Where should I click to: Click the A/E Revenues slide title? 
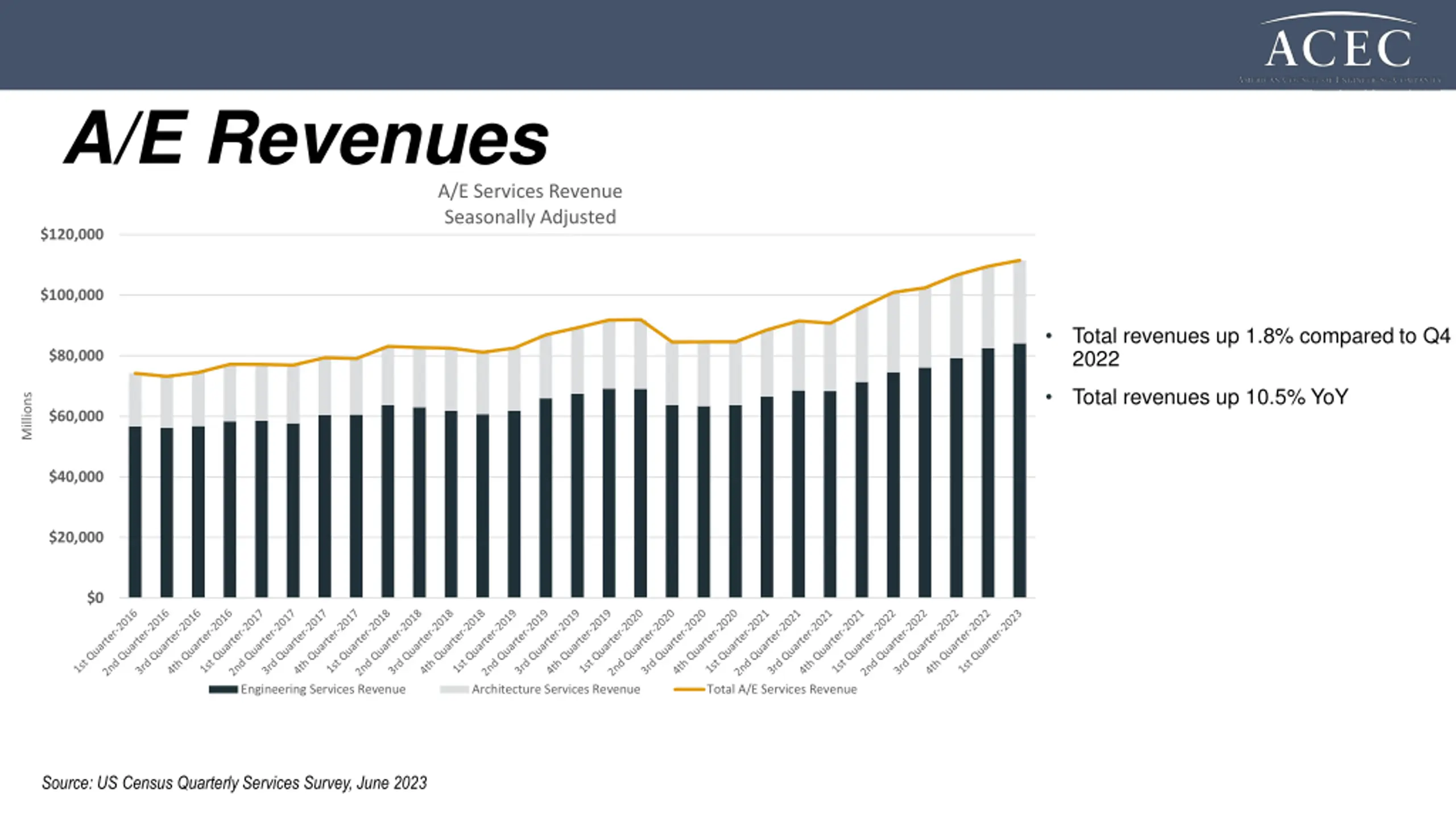pos(307,138)
